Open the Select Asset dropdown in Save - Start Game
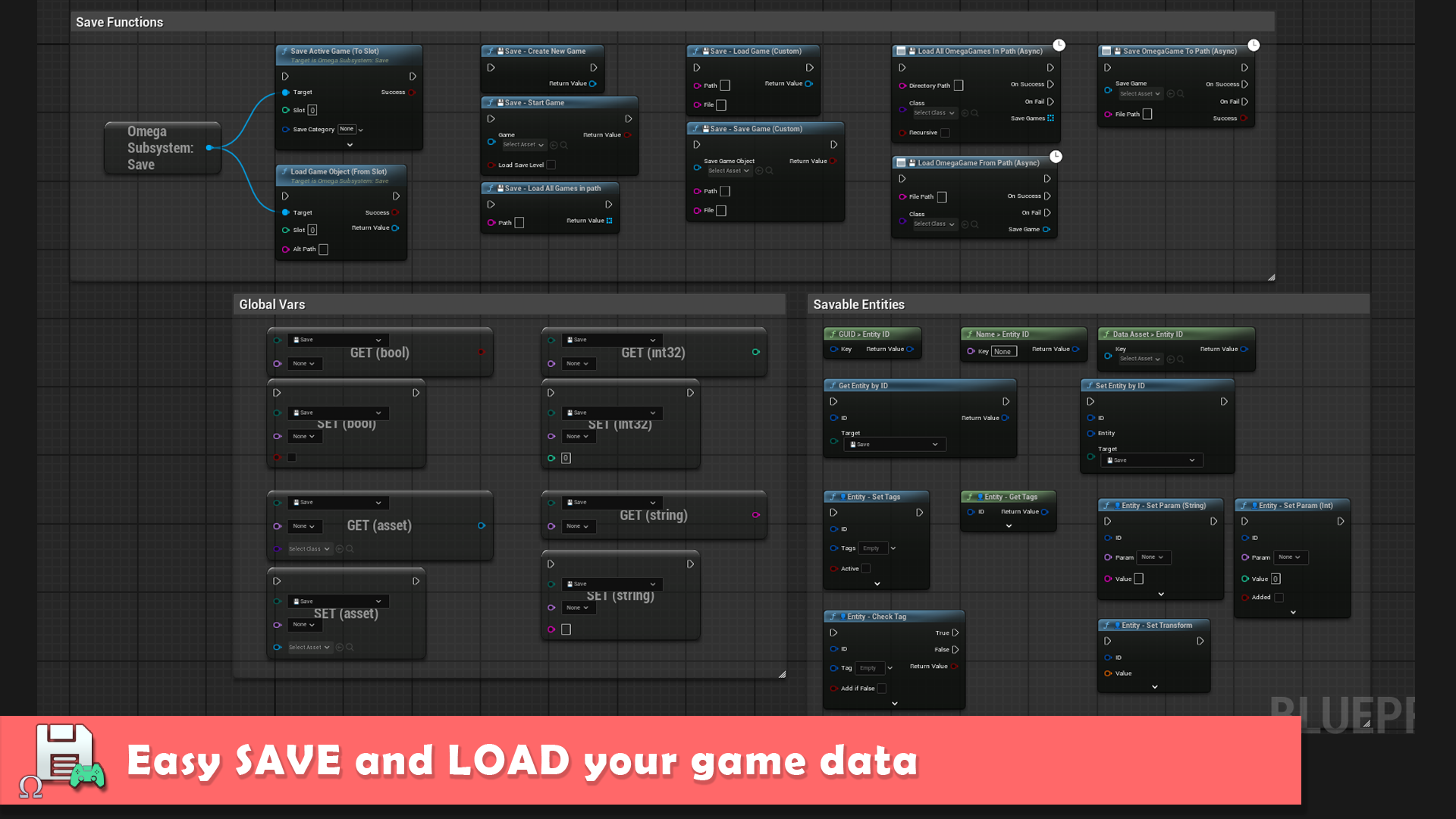 tap(523, 145)
